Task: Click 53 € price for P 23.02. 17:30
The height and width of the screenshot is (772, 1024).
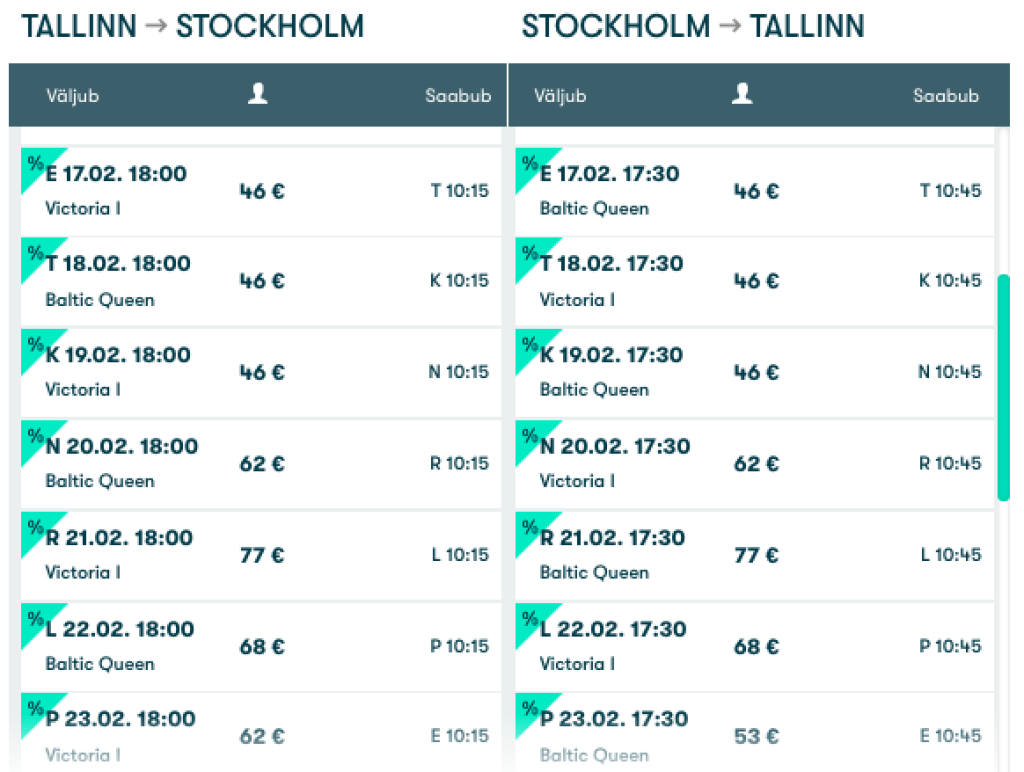Action: coord(756,737)
